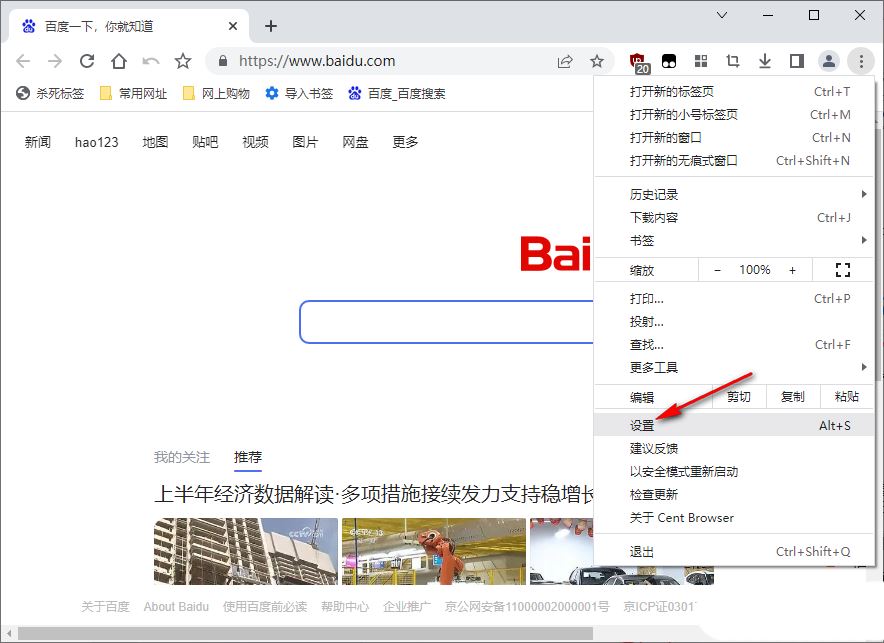This screenshot has height=643, width=884.
Task: Increase zoom with the plus button
Action: pos(792,270)
